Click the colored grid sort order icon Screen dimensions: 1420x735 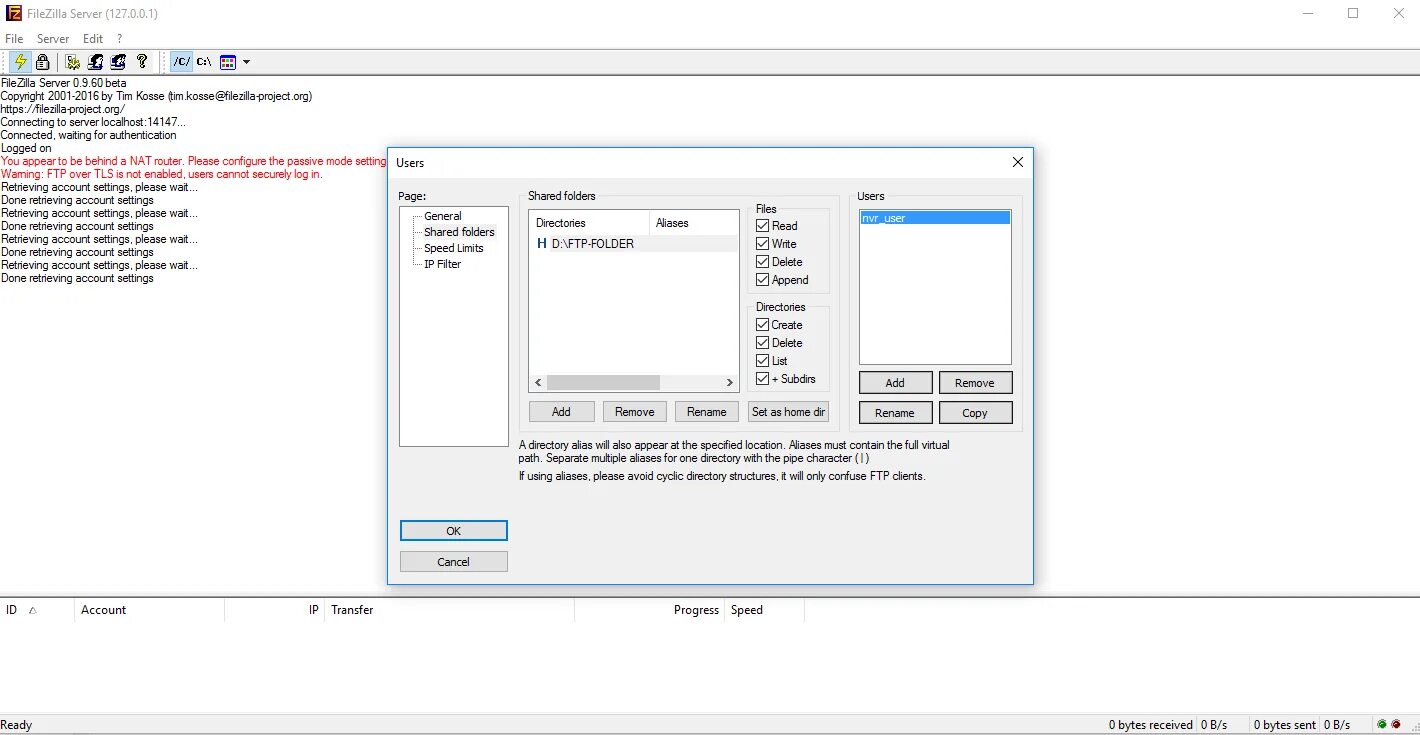click(x=228, y=62)
